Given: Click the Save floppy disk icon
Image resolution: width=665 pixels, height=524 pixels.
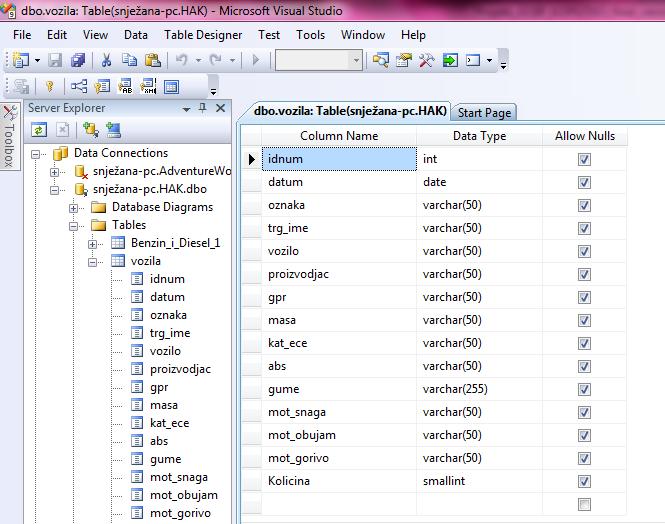Looking at the screenshot, I should coord(55,60).
